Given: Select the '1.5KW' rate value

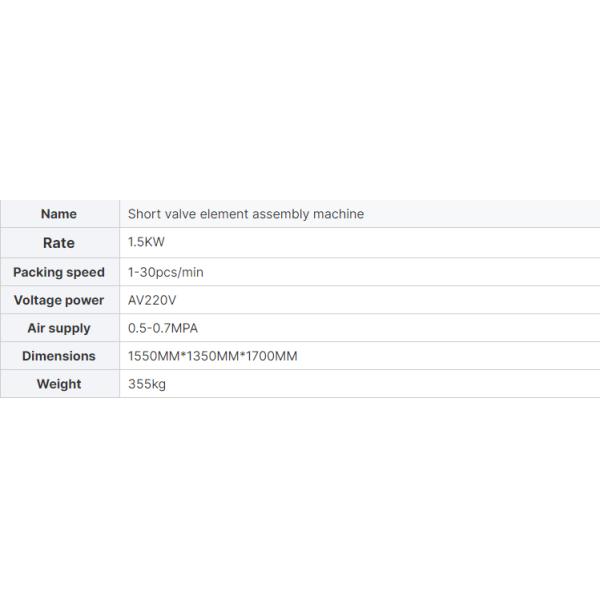Looking at the screenshot, I should pos(145,243).
